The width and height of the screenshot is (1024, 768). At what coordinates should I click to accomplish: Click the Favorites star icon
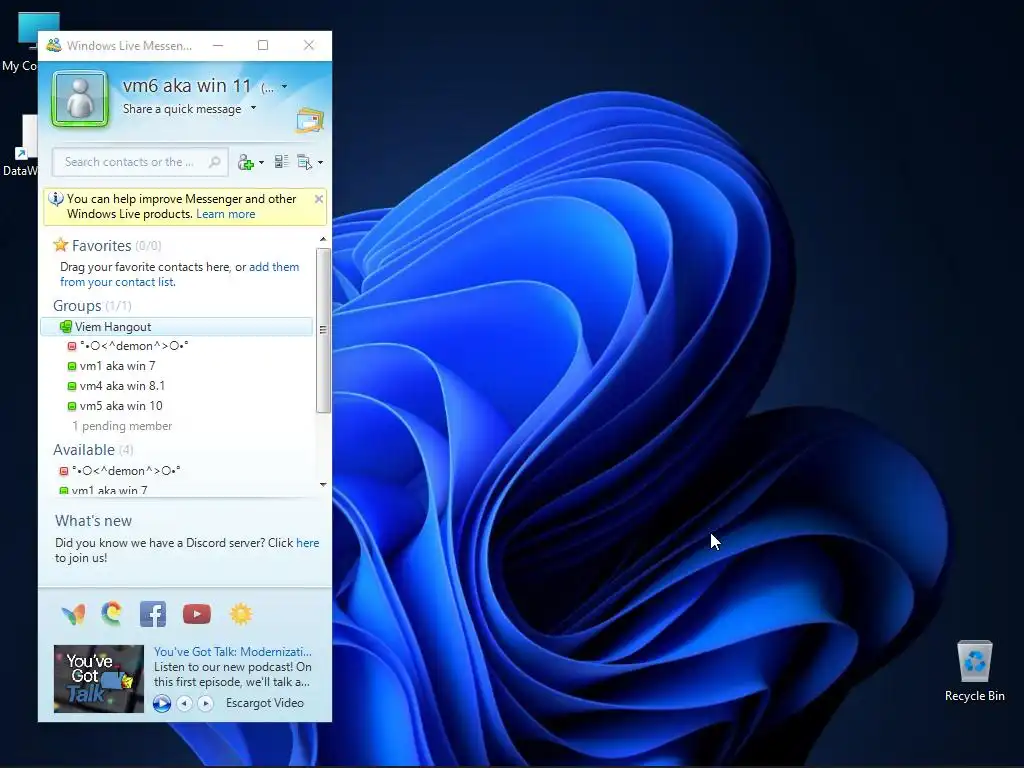(x=61, y=245)
